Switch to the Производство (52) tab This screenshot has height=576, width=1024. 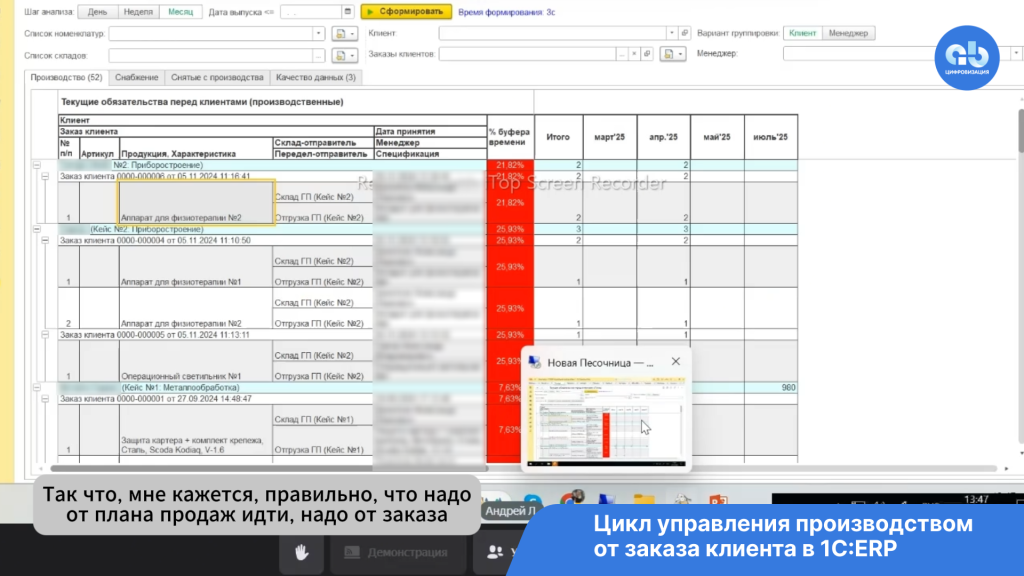[67, 77]
